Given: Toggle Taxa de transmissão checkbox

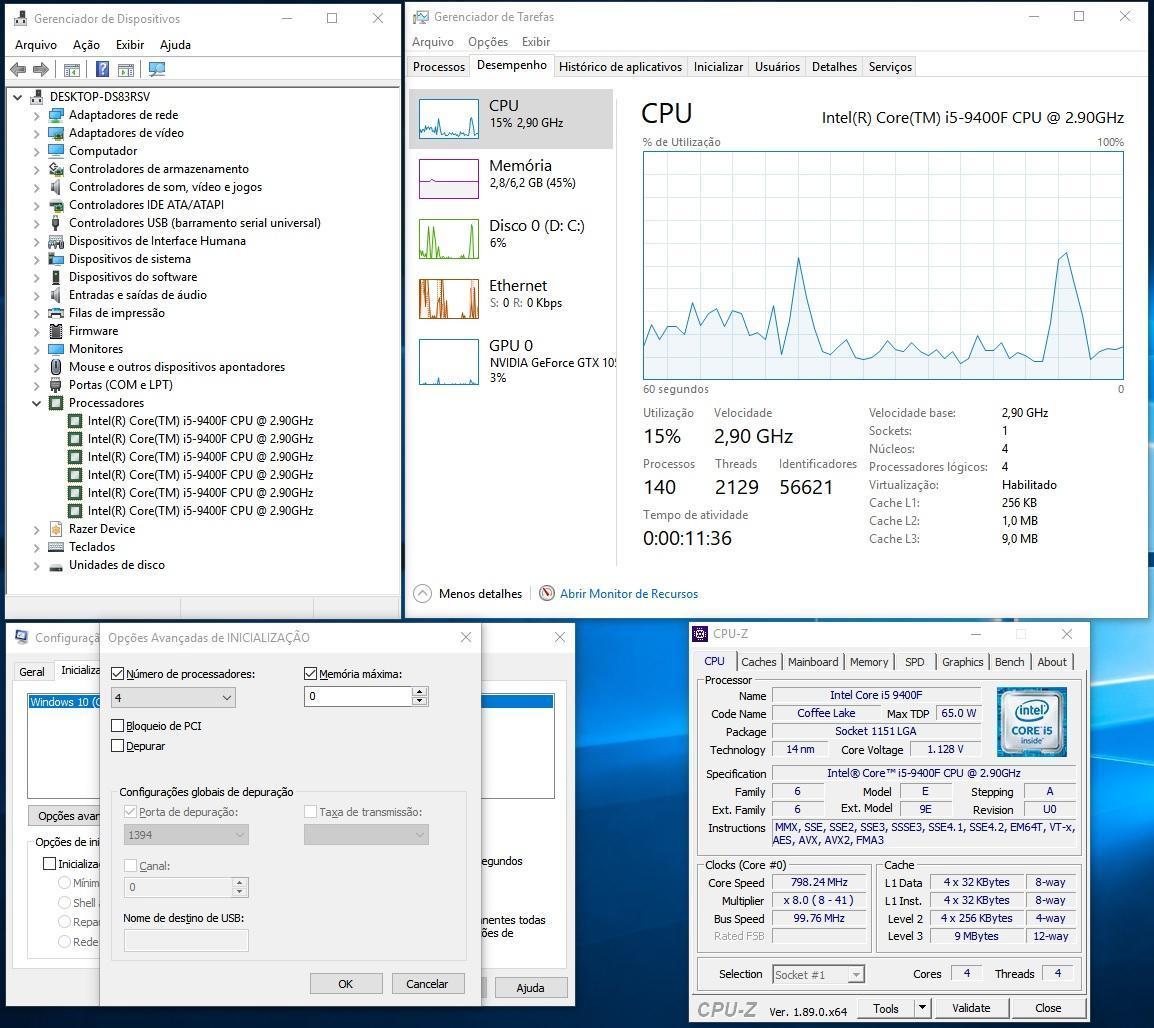Looking at the screenshot, I should pos(310,812).
